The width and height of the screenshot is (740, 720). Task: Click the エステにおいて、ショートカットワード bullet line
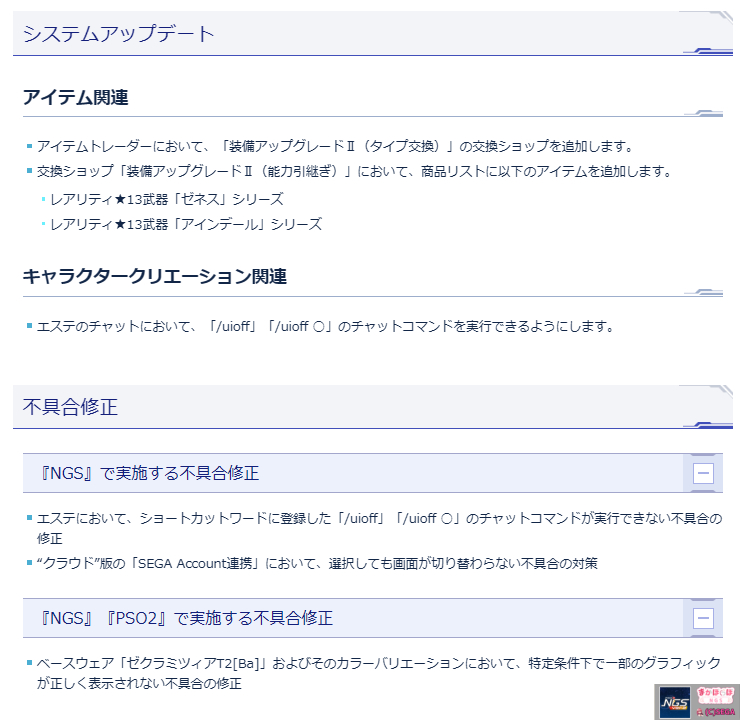coord(379,528)
